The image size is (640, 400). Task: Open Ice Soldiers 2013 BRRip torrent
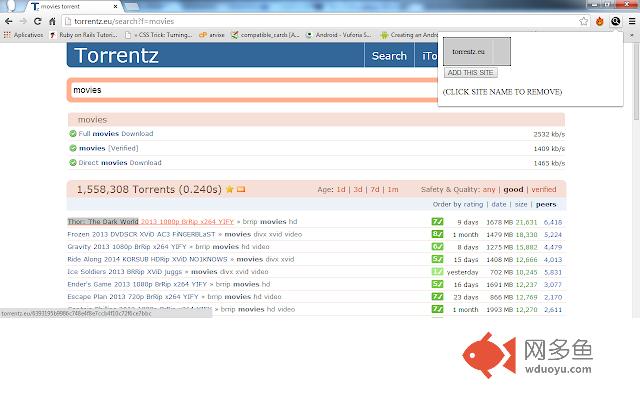124,271
